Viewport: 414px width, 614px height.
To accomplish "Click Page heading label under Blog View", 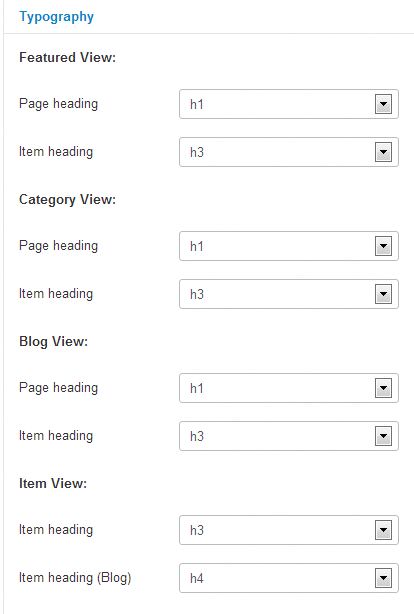I will click(58, 388).
